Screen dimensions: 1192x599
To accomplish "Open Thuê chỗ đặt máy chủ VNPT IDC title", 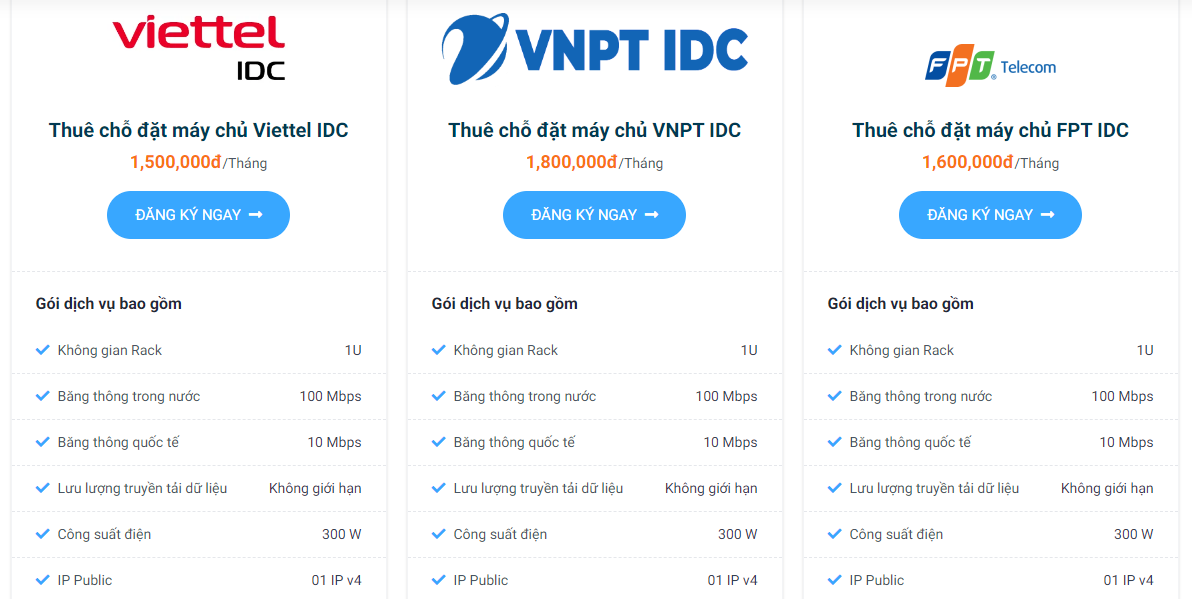I will pos(594,130).
